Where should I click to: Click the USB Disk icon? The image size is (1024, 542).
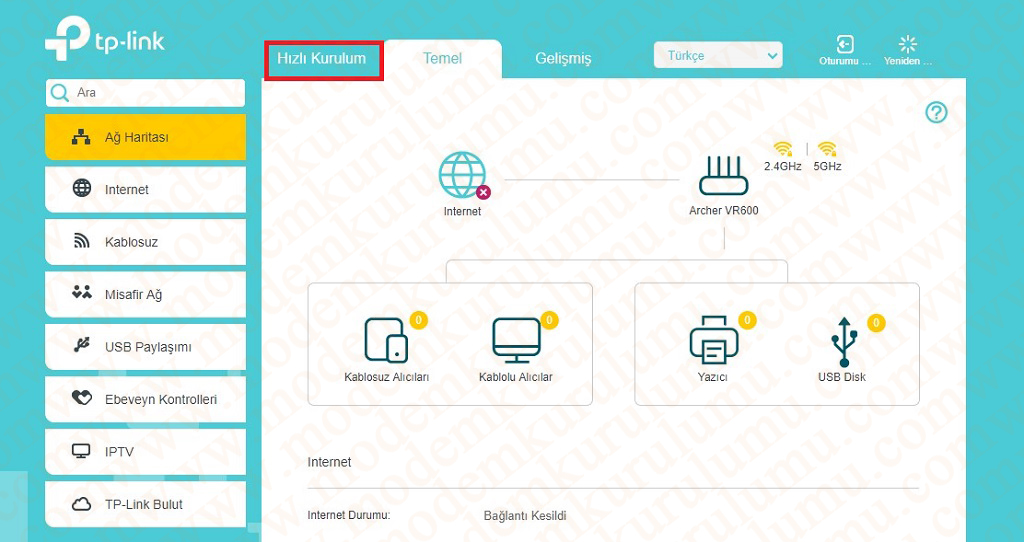pos(844,342)
